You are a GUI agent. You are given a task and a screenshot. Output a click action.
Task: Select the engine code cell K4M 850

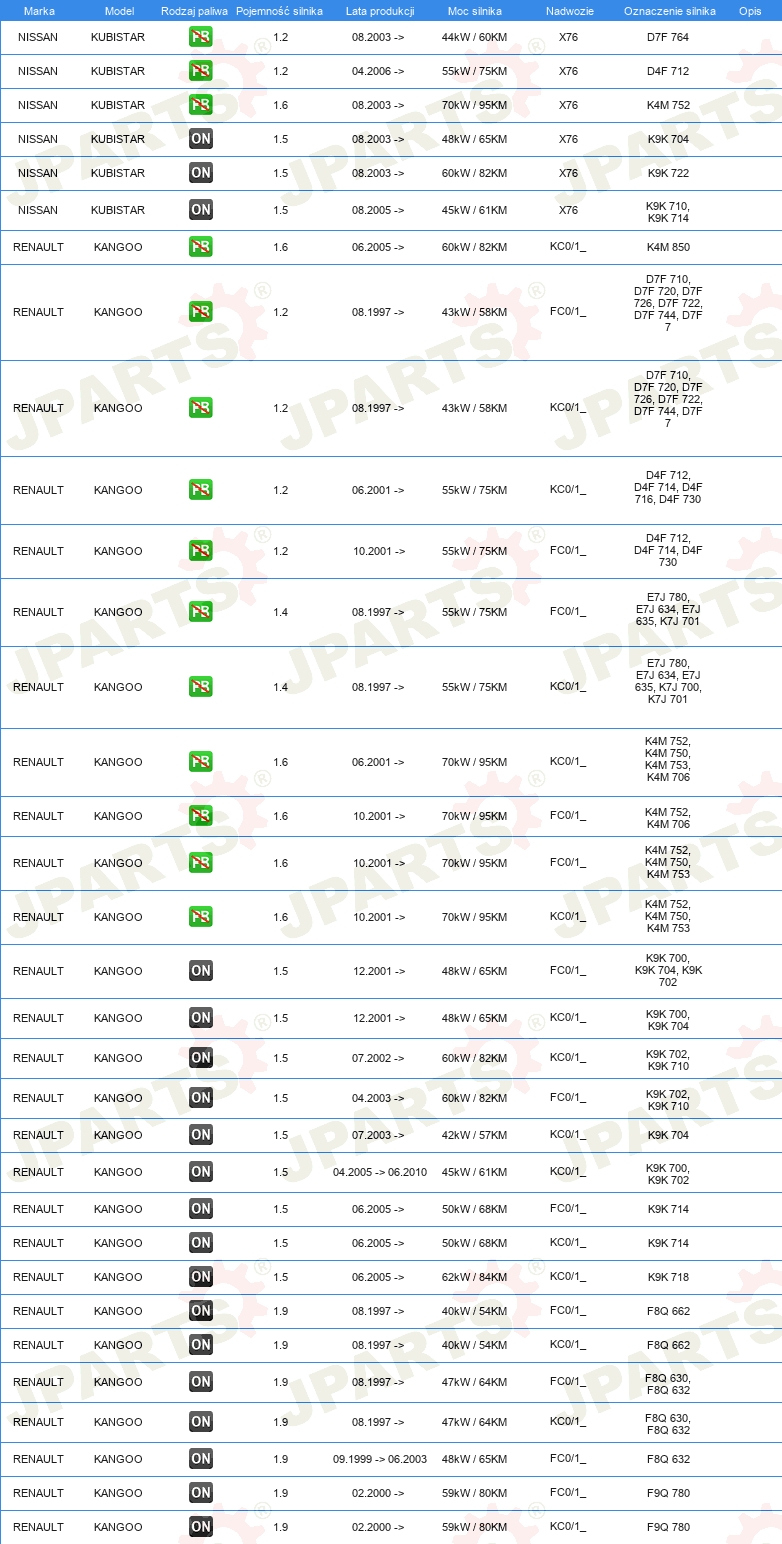coord(668,247)
